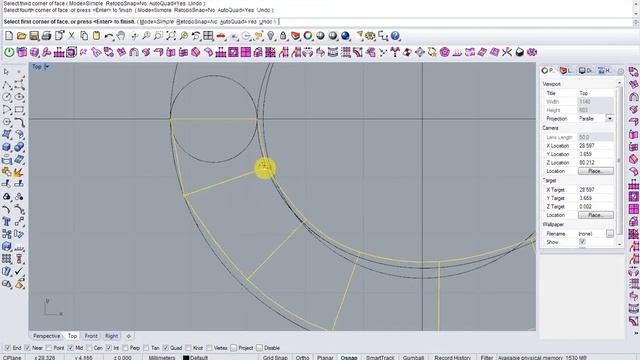
Task: Click Place button for Target Location
Action: (x=596, y=215)
